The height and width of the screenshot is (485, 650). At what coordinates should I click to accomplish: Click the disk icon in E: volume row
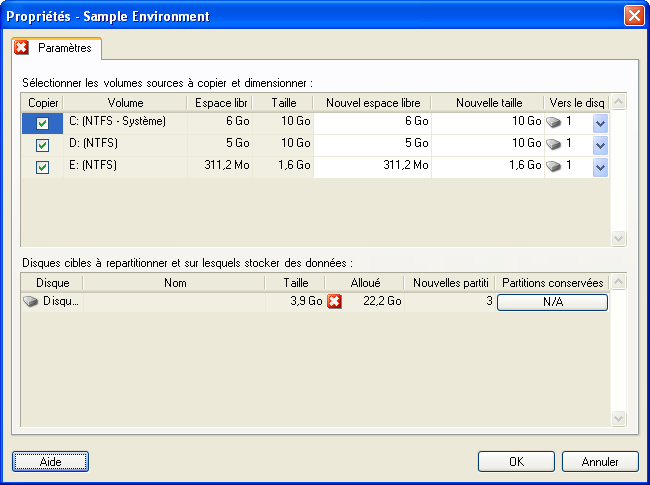pyautogui.click(x=555, y=166)
